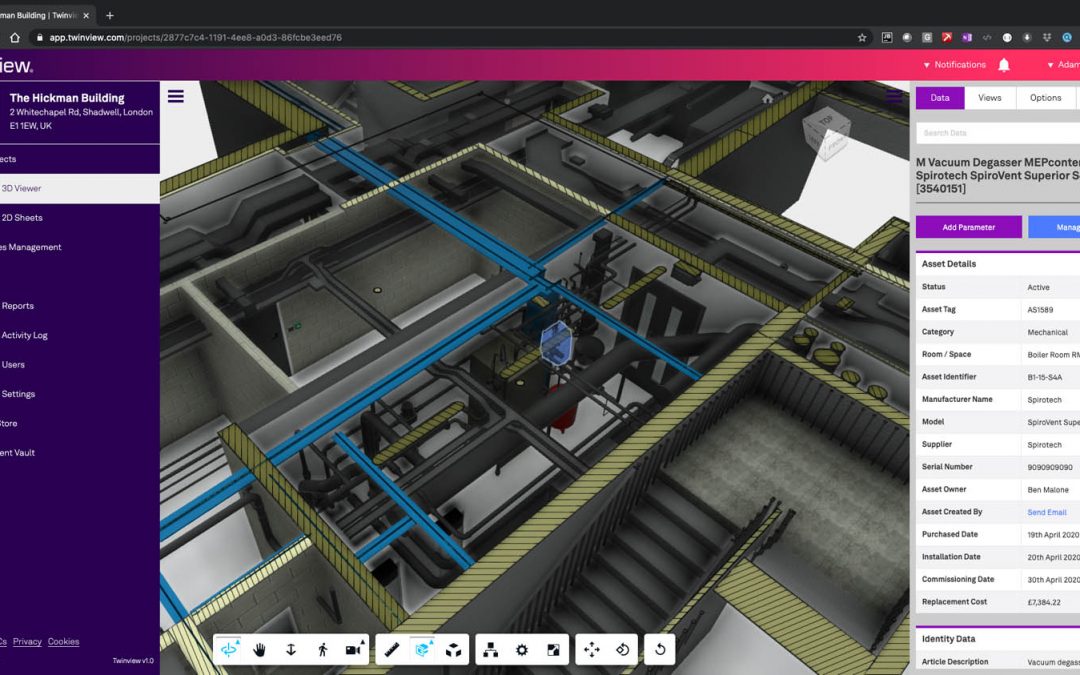Click the Asset Owner value Ben Malone

1048,490
